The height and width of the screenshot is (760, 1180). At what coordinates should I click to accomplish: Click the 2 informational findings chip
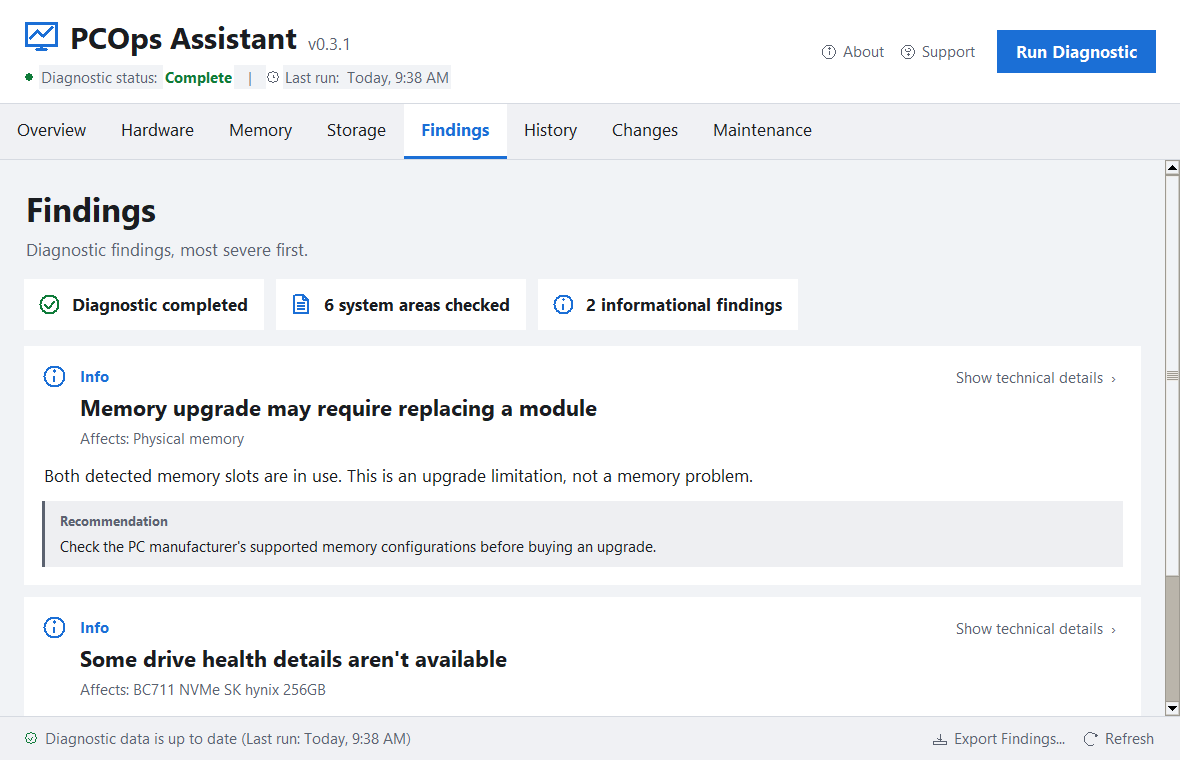pos(668,305)
